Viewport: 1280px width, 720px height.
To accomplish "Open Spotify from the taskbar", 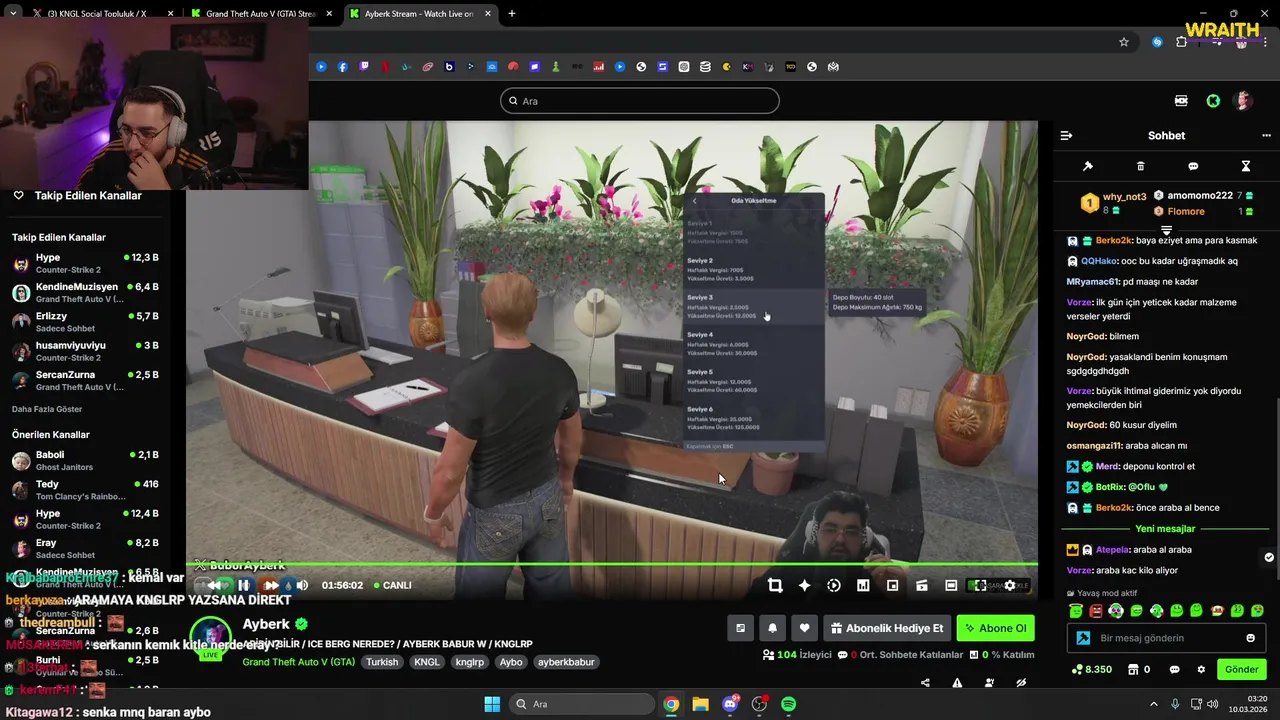I will point(788,704).
